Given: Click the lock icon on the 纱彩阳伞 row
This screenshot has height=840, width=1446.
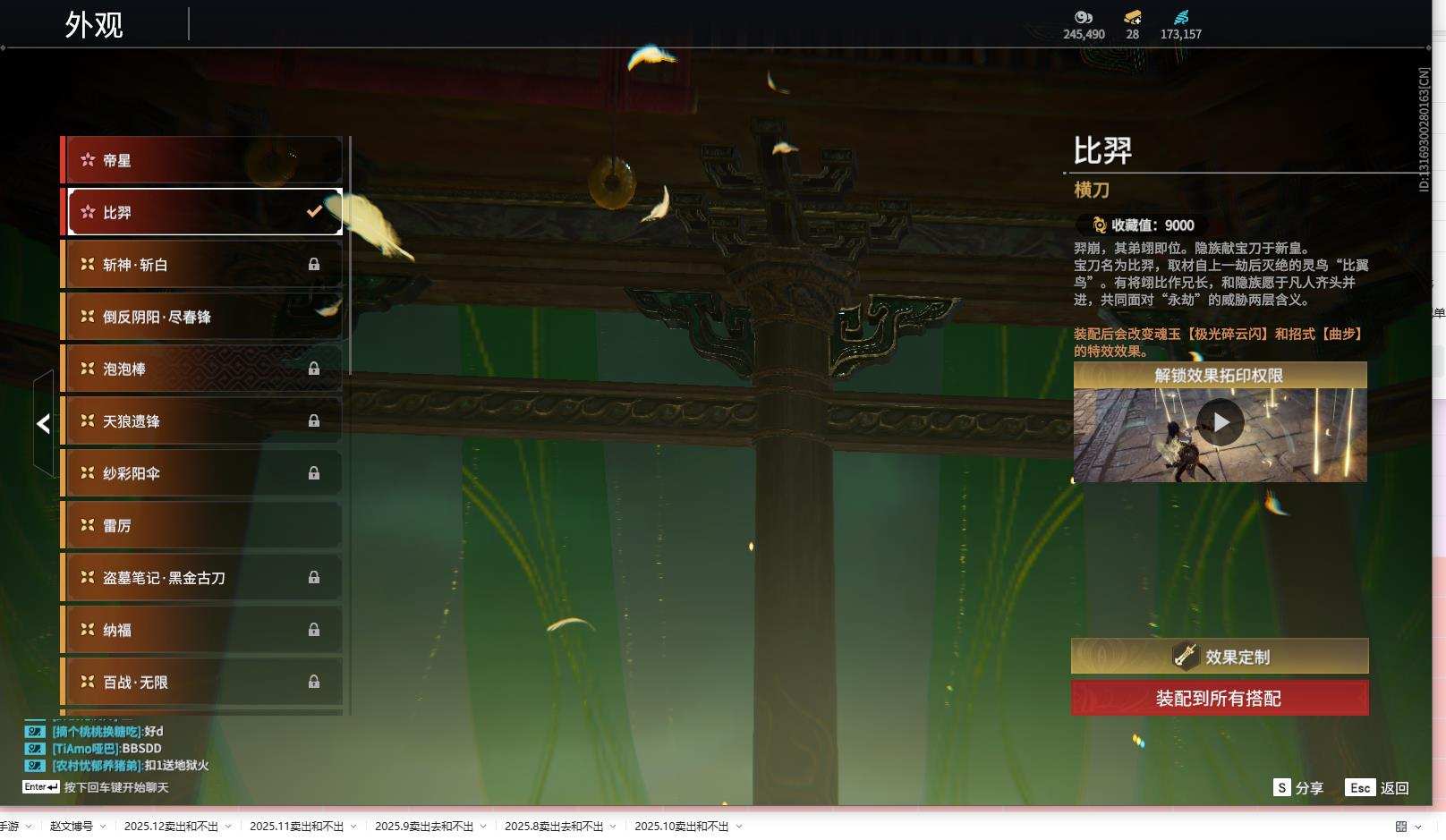Looking at the screenshot, I should pos(314,473).
